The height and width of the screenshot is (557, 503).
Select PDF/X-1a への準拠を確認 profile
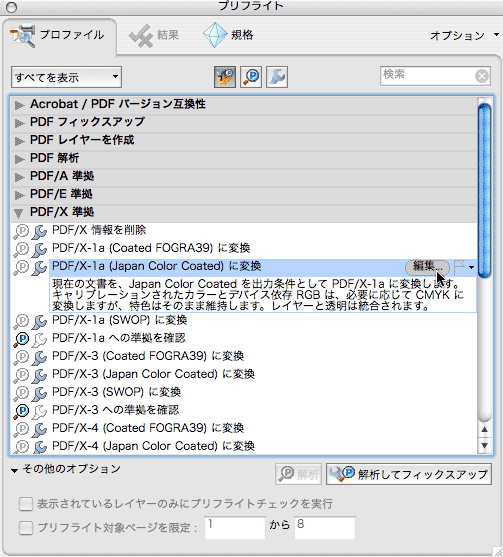click(x=119, y=338)
